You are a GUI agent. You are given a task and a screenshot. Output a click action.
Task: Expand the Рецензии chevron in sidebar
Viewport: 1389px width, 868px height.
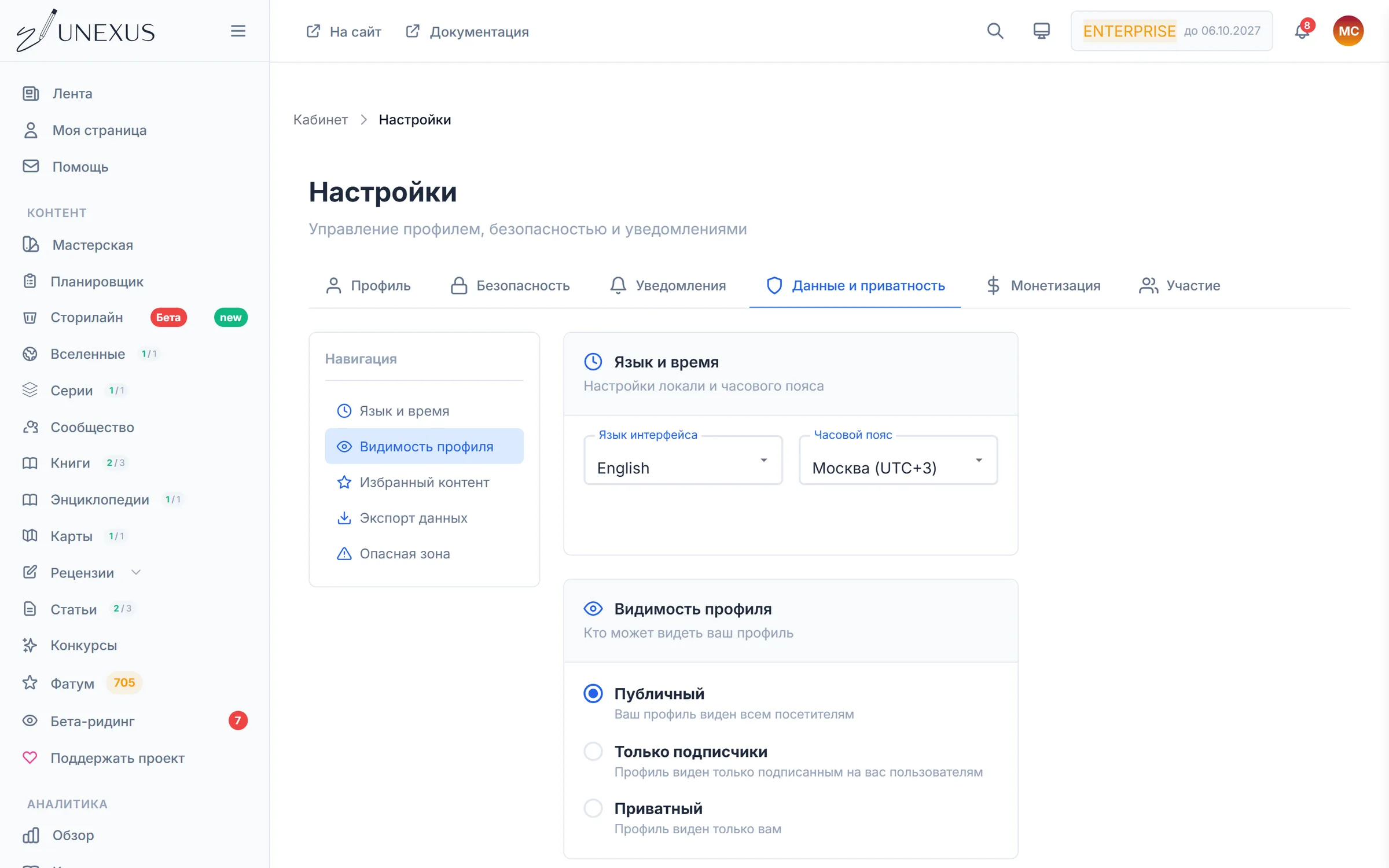point(136,572)
